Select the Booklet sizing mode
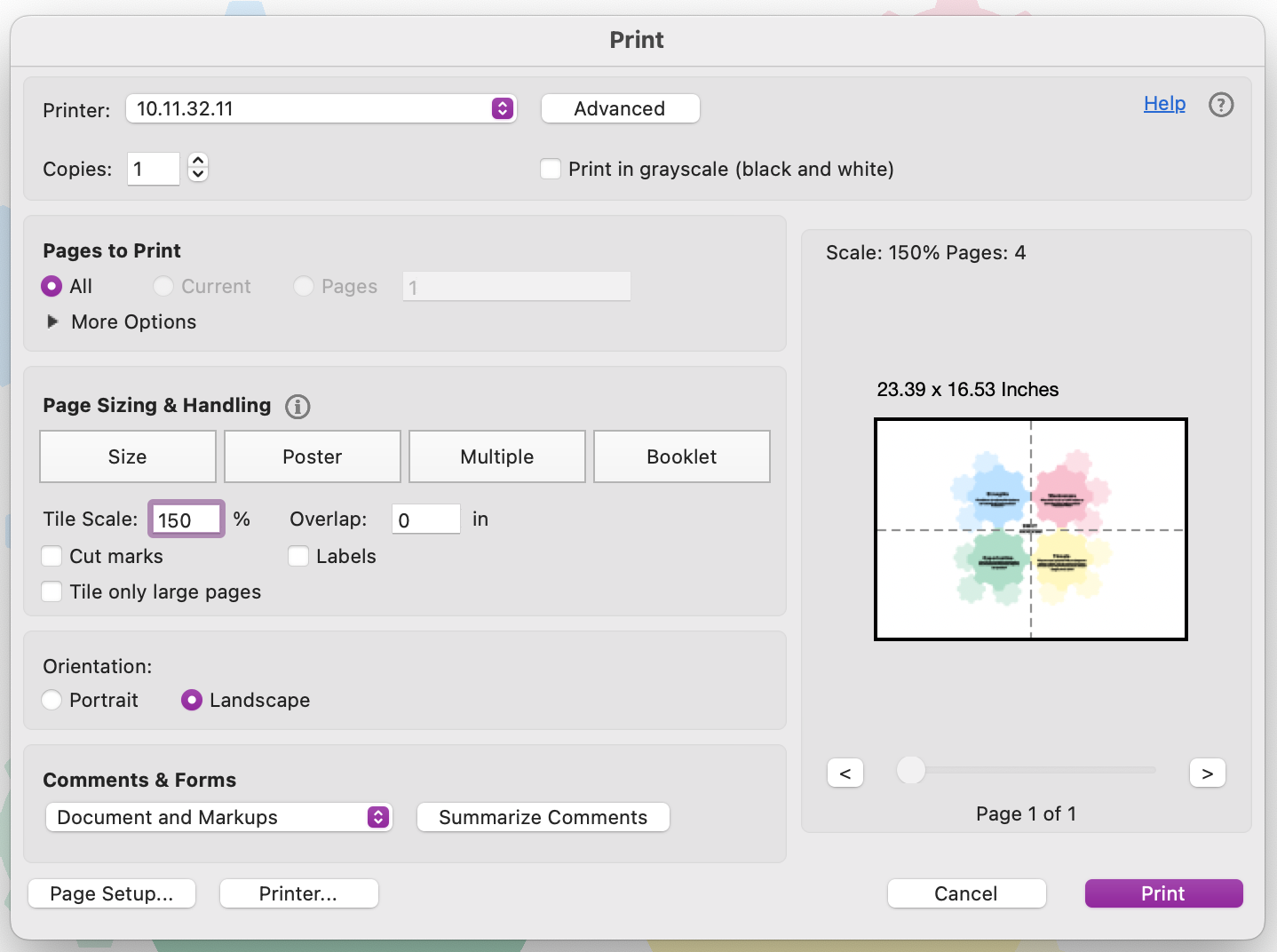The width and height of the screenshot is (1277, 952). pyautogui.click(x=681, y=456)
